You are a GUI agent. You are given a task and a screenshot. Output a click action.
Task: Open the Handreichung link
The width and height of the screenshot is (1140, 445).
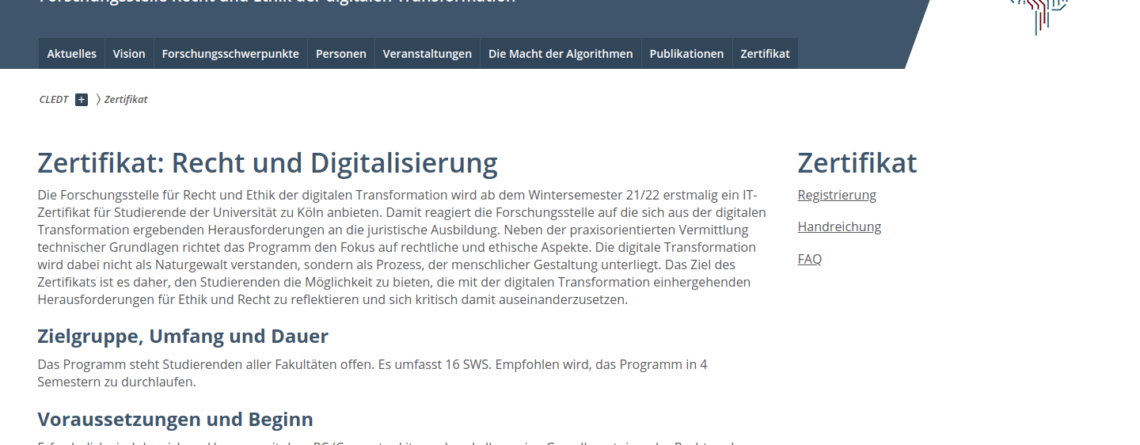[x=839, y=227]
